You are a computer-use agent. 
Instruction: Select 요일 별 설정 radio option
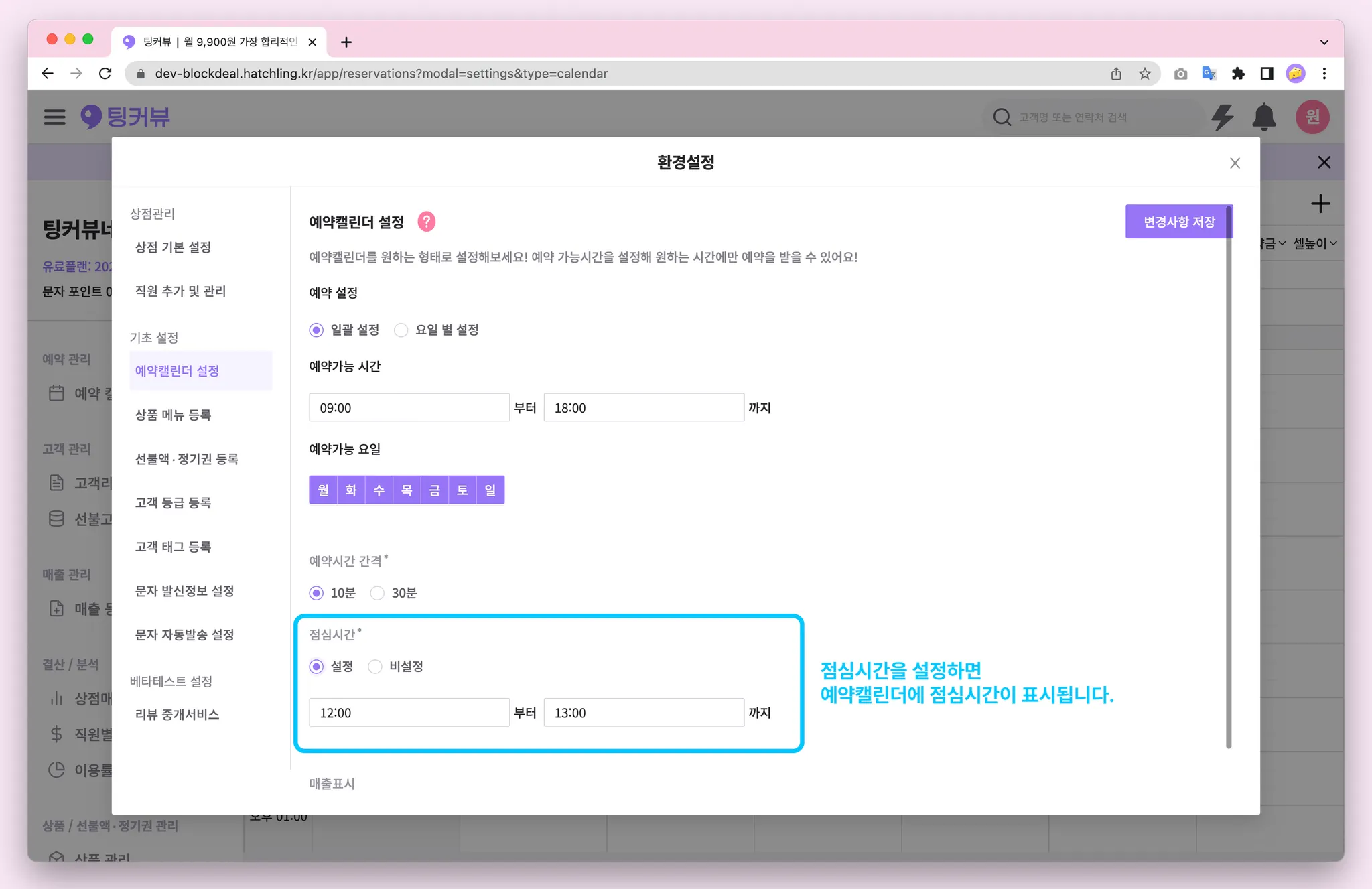401,330
